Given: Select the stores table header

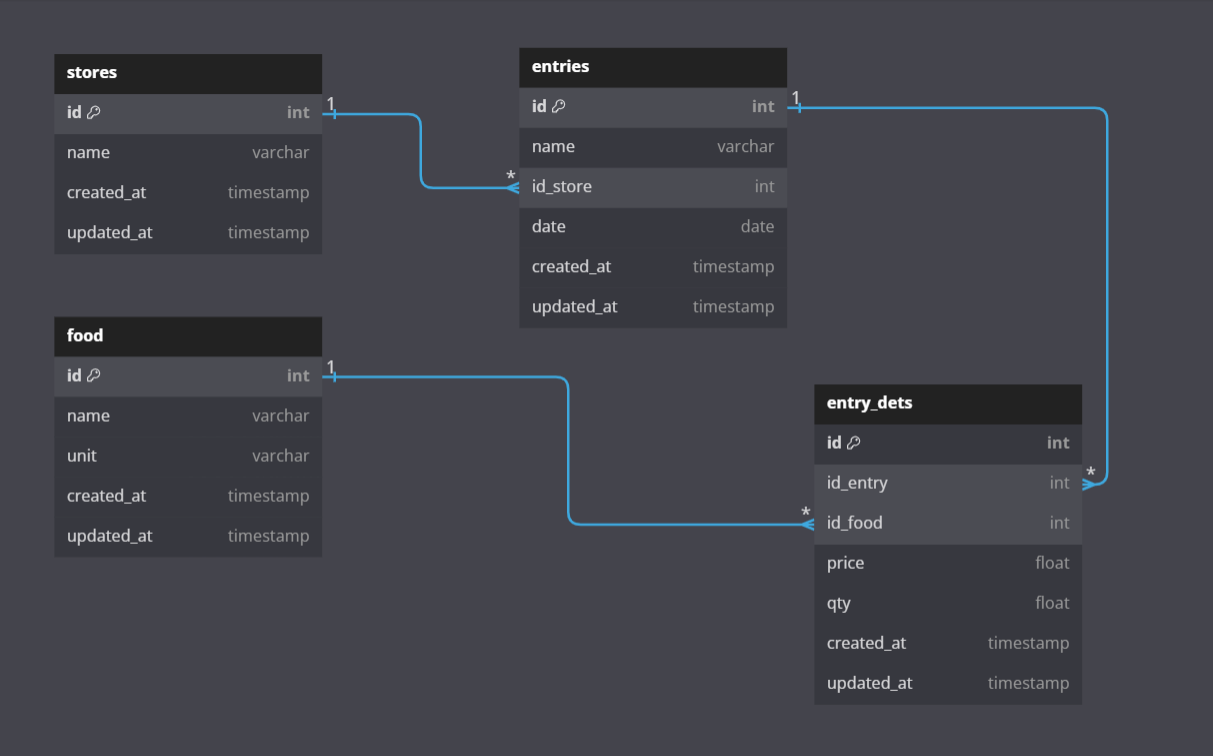Looking at the screenshot, I should pyautogui.click(x=187, y=72).
